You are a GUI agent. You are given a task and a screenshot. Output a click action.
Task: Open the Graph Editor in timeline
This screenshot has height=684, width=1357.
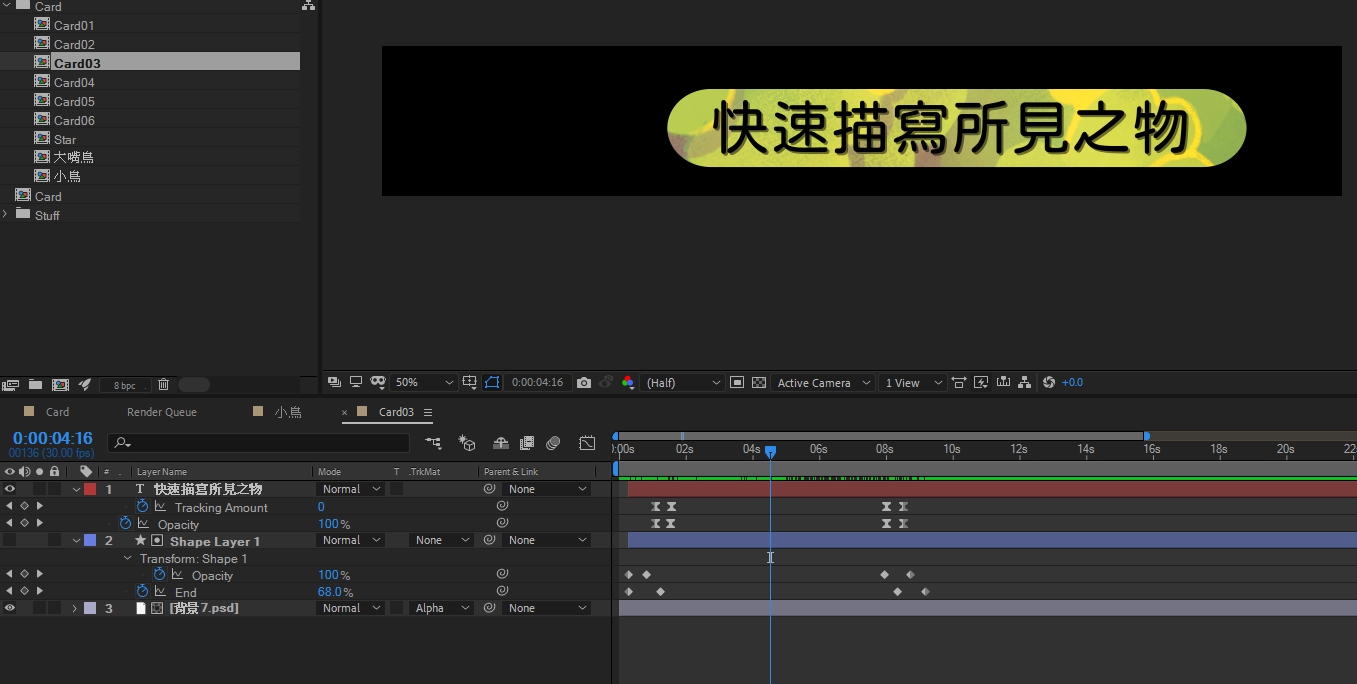[587, 443]
